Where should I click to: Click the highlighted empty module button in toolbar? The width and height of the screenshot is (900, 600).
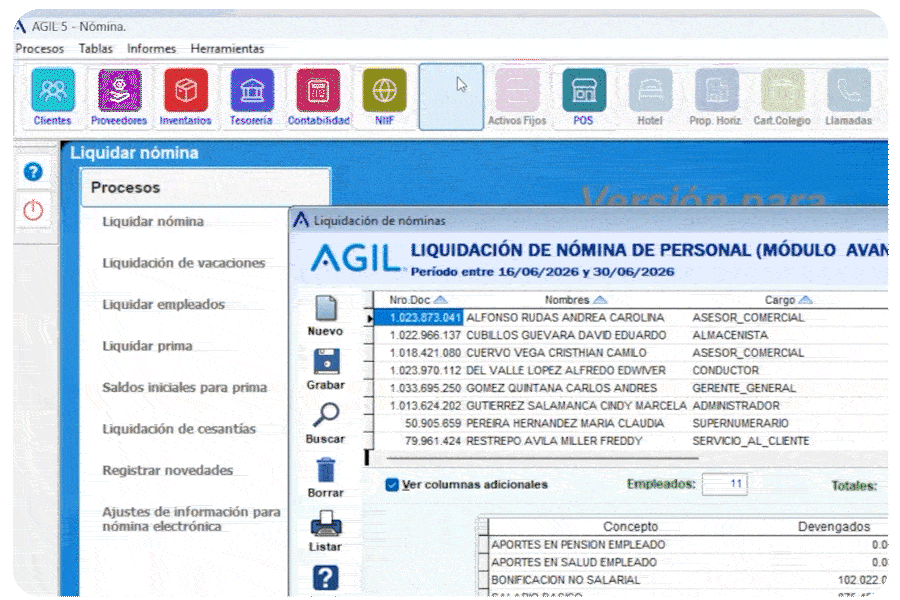pyautogui.click(x=451, y=96)
